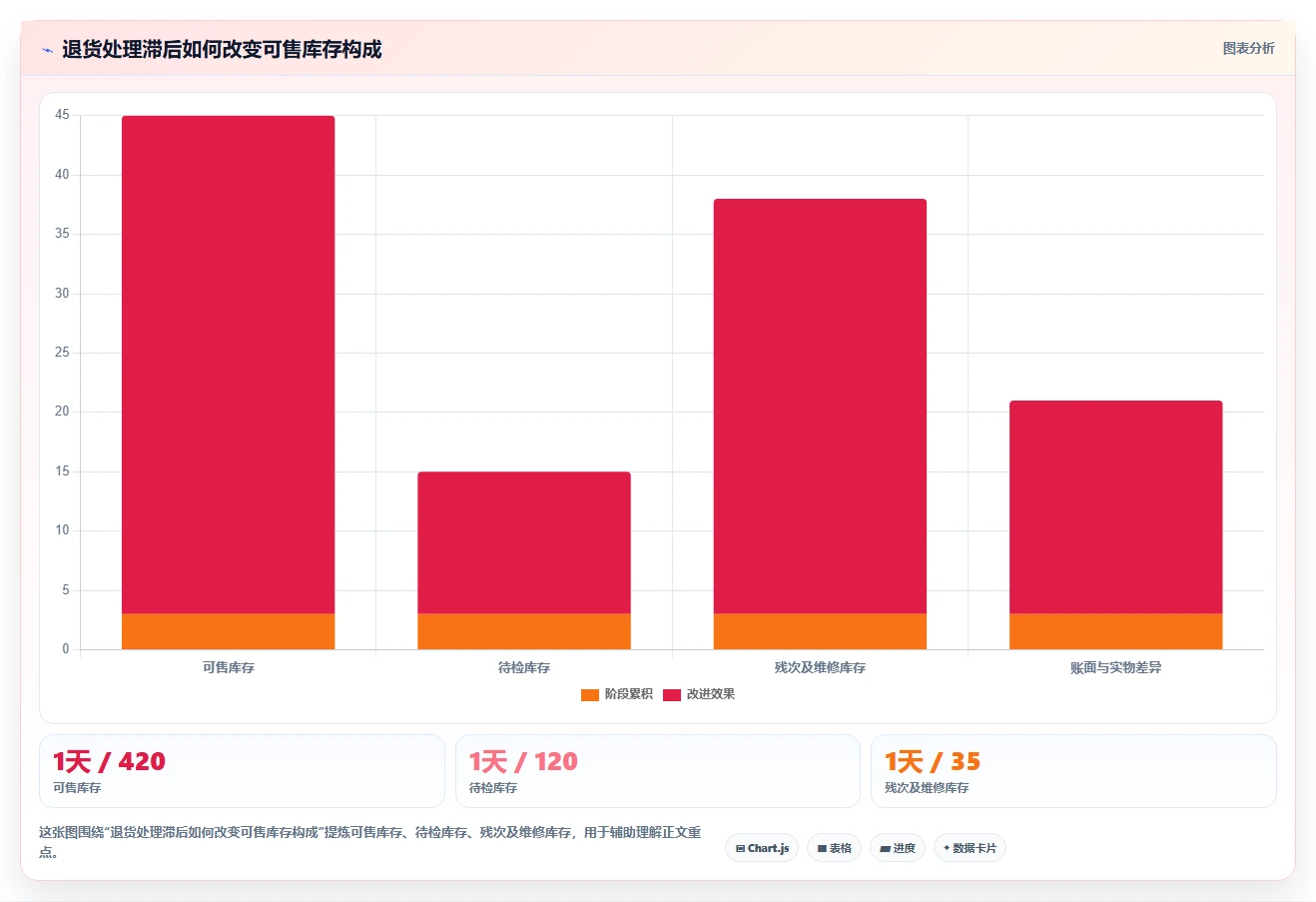Select the 数据卡片 tag chip
Screen dimensions: 1316x902
pyautogui.click(x=970, y=848)
